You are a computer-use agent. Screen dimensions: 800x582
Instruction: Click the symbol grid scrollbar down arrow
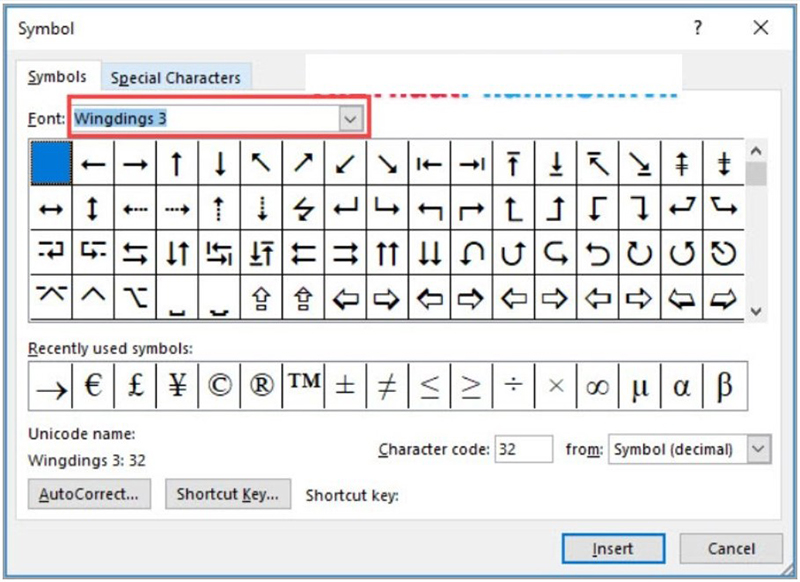756,311
